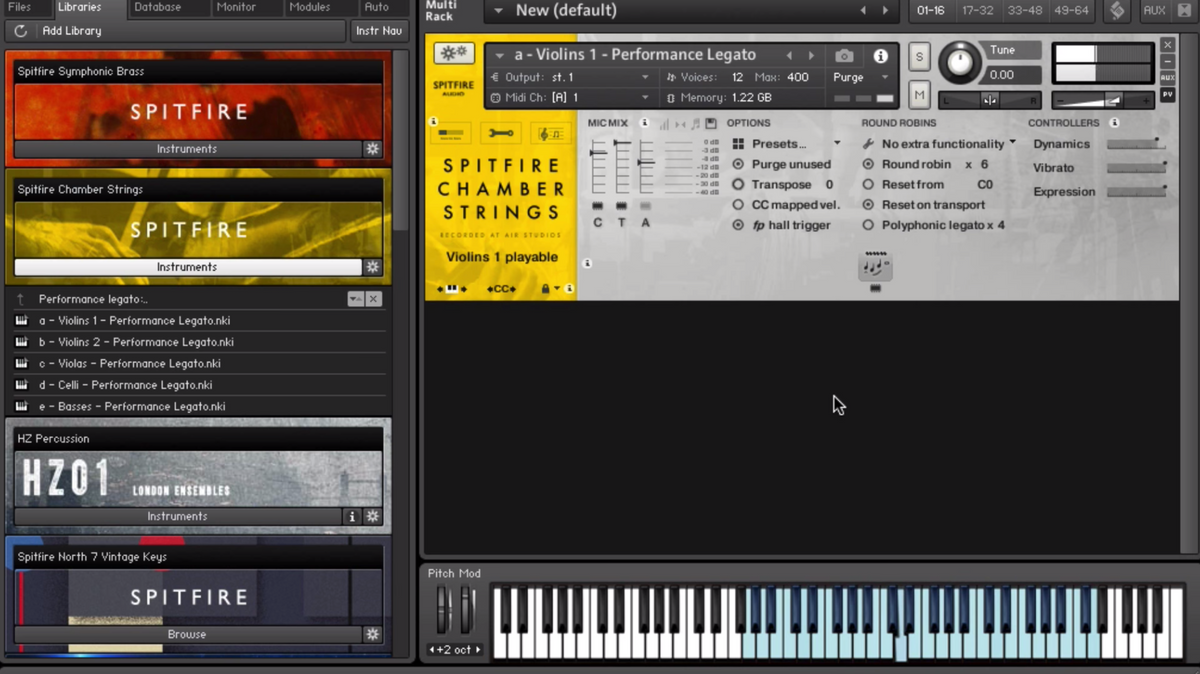Open the music notation view icon
Viewport: 1200px width, 674px height.
pos(549,133)
